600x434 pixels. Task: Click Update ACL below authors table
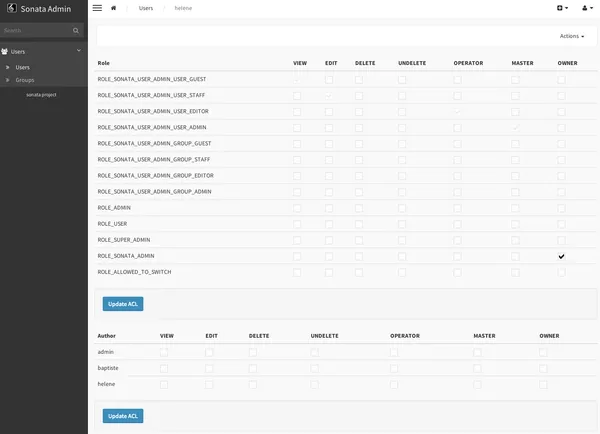coord(123,416)
